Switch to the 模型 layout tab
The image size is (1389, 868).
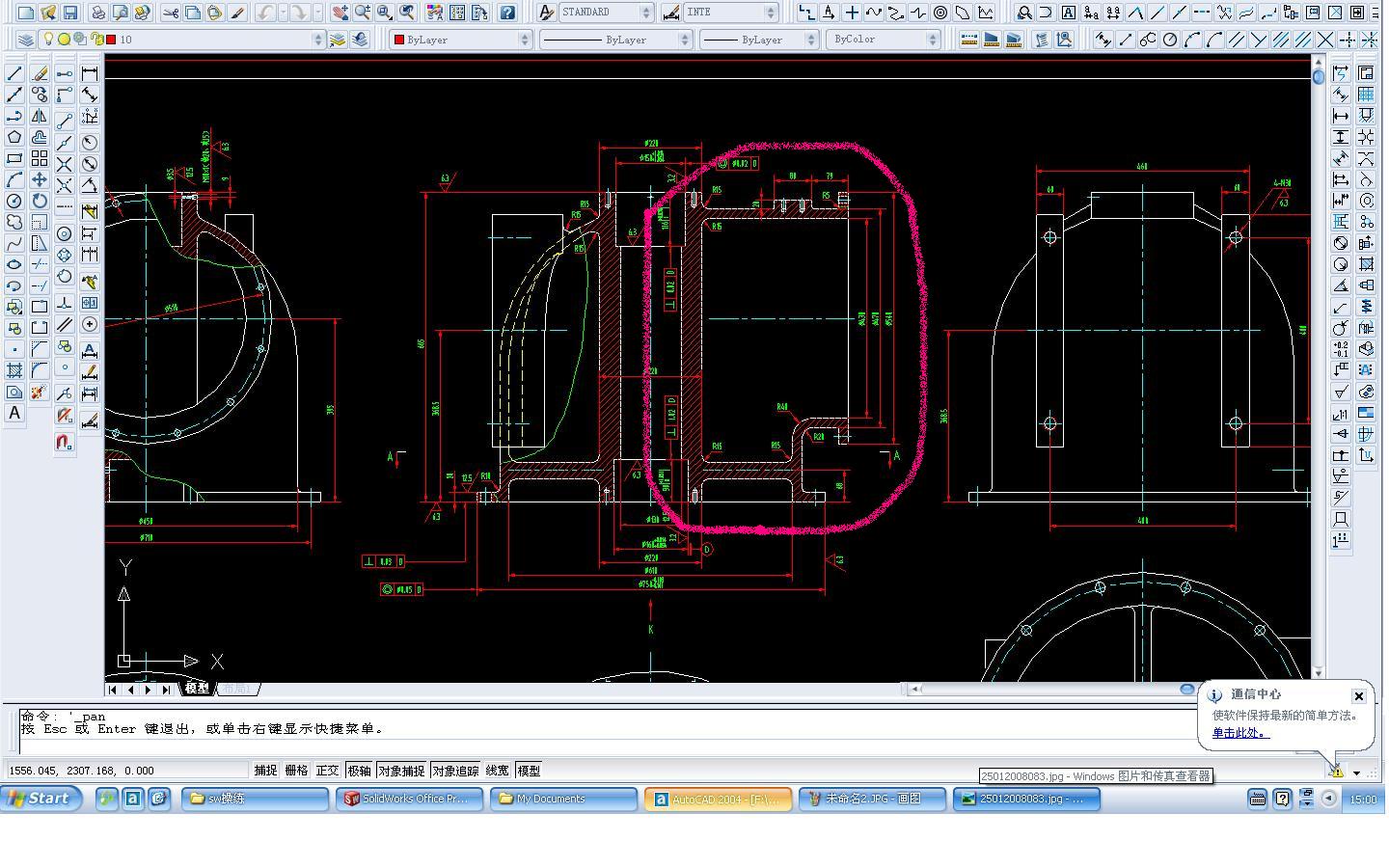[x=198, y=689]
